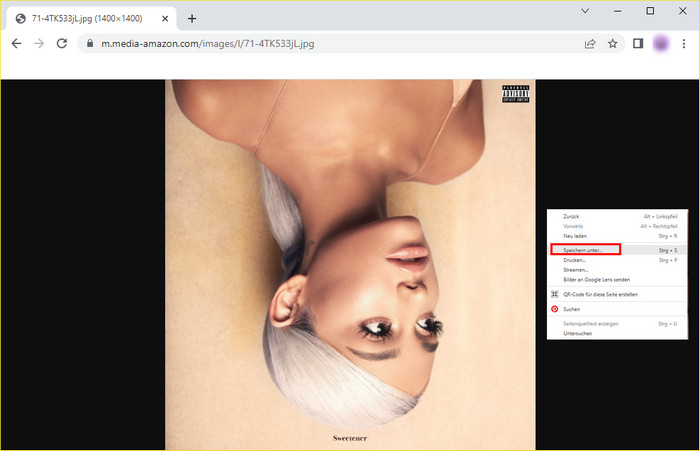Go back with the browser back arrow
This screenshot has height=451, width=700.
pyautogui.click(x=17, y=43)
